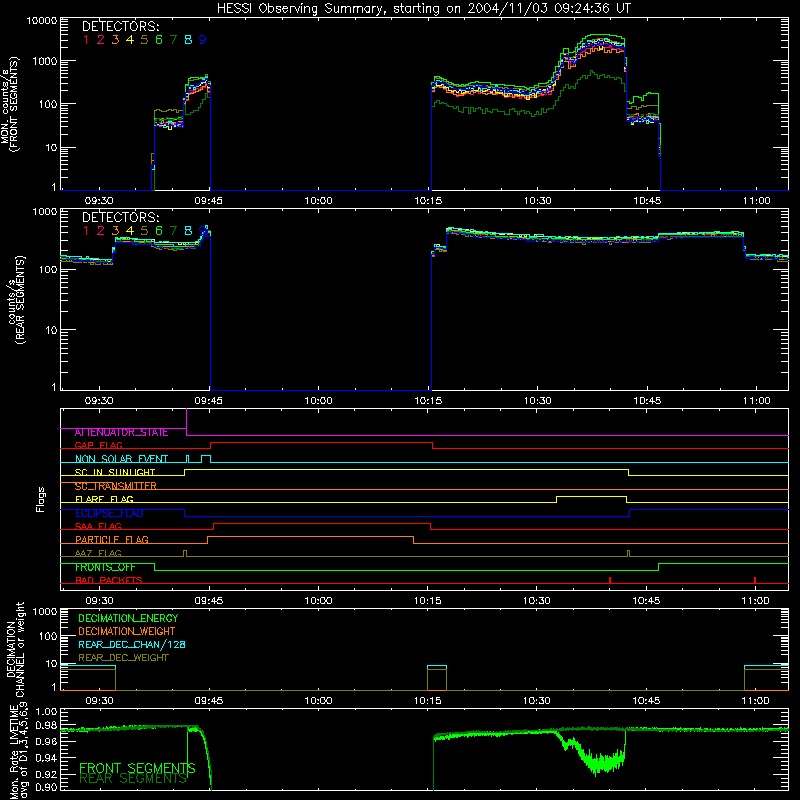Screen dimensions: 800x800
Task: Click the ECLIPSE_FLAG label
Action: click(x=109, y=513)
